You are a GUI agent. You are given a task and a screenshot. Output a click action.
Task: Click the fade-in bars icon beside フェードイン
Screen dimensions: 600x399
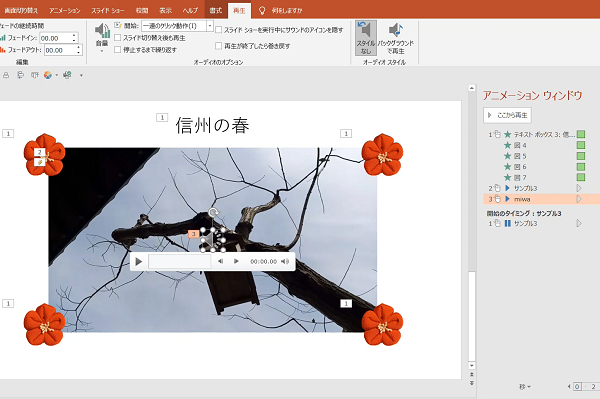[x=3, y=38]
